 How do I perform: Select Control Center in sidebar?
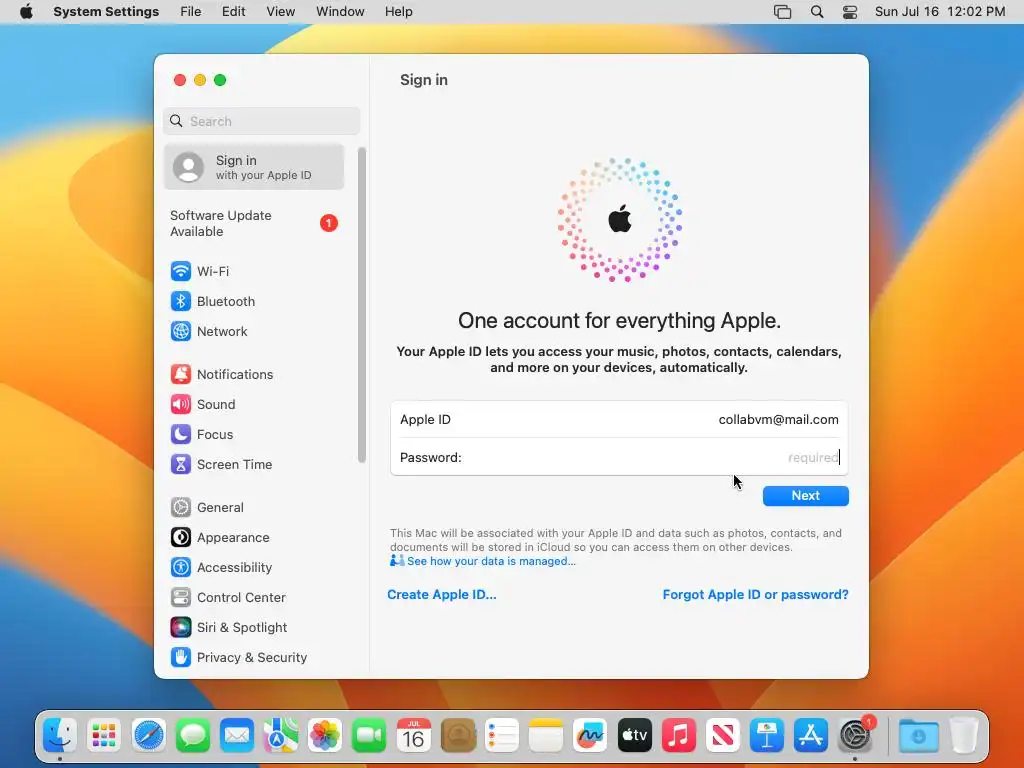pyautogui.click(x=228, y=598)
